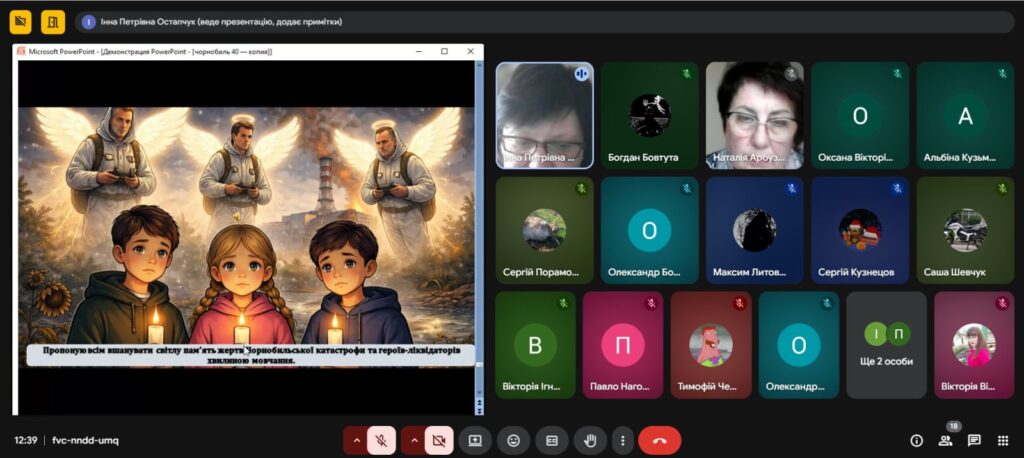Open meeting details info panel
This screenshot has height=458, width=1024.
916,440
